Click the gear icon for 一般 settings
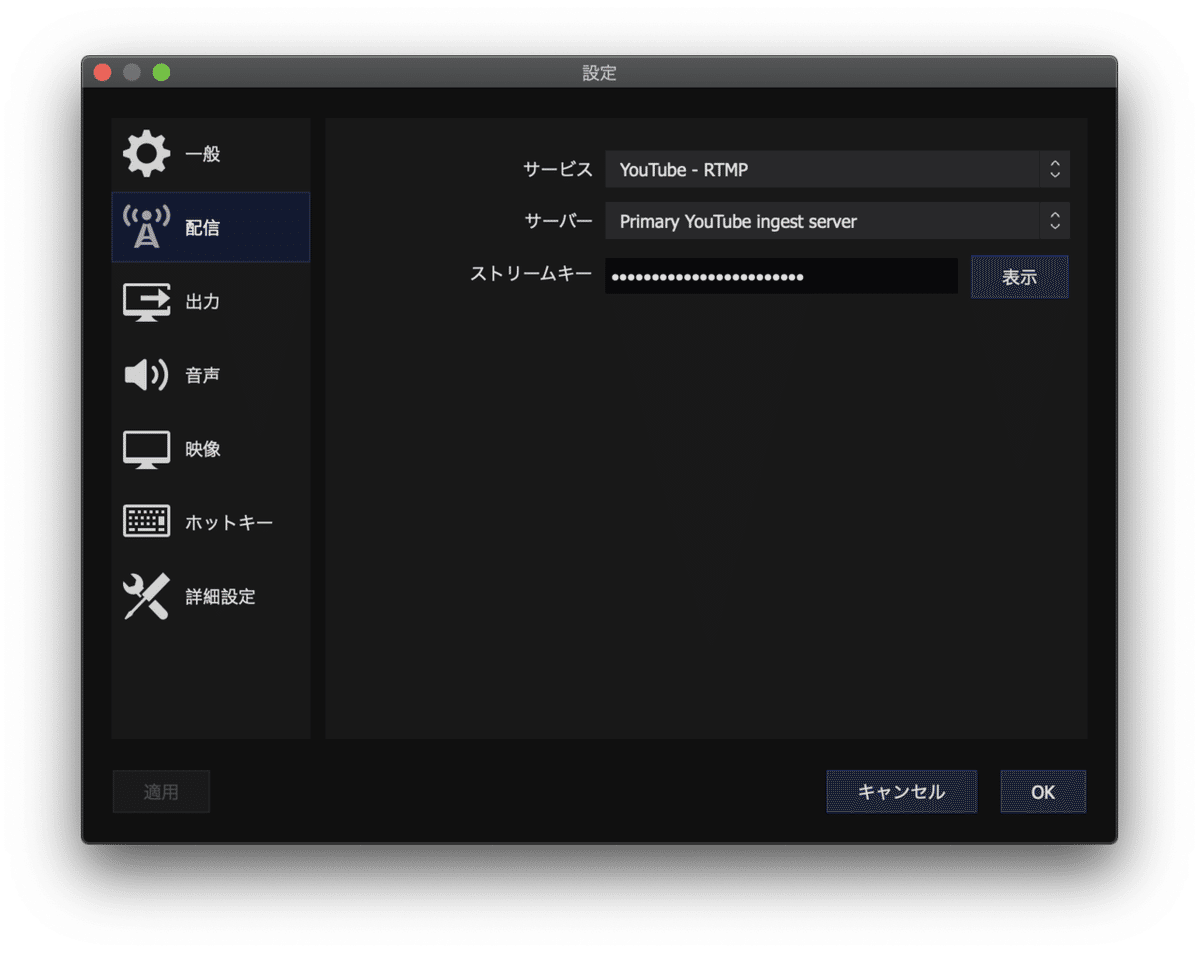 147,154
